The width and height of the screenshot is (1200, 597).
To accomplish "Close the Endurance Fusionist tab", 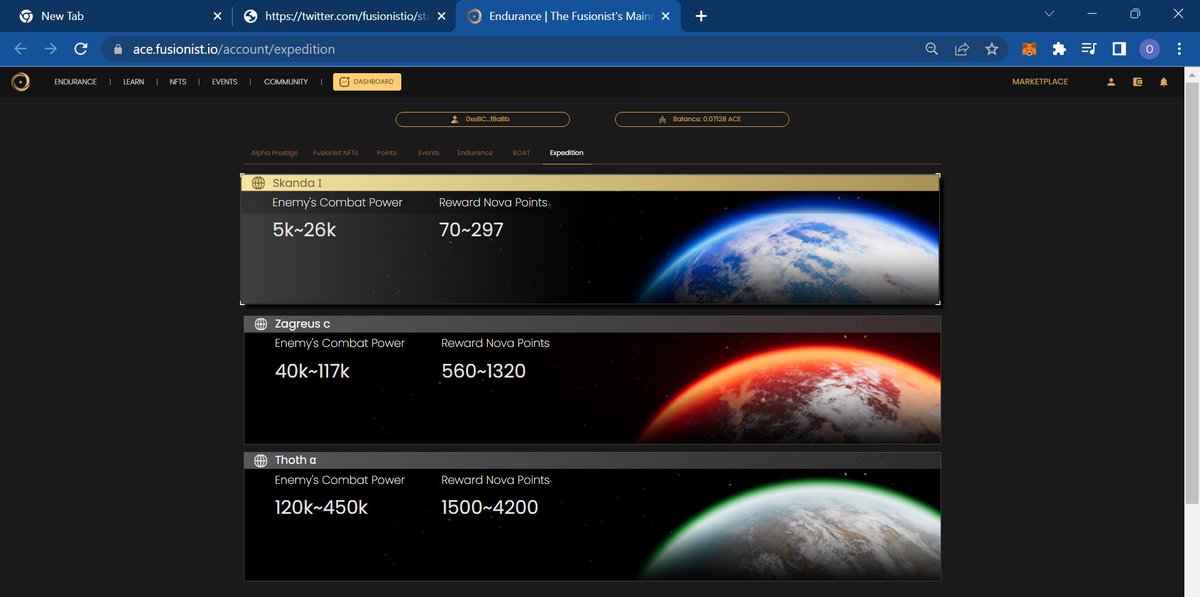I will [x=665, y=16].
